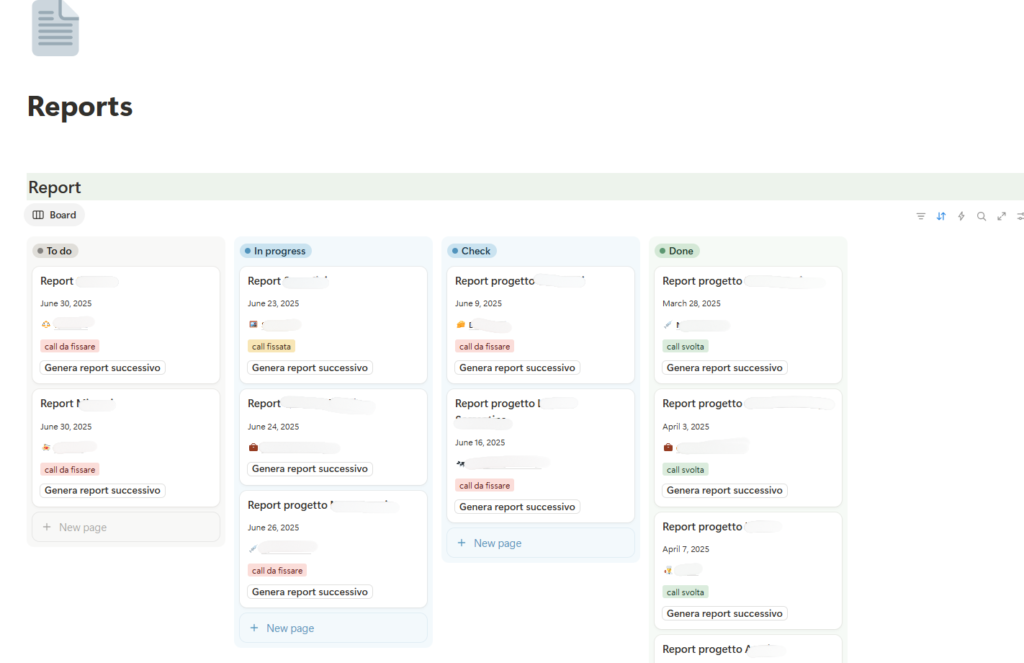
Task: Open Report card title dated June 24
Action: click(x=311, y=404)
